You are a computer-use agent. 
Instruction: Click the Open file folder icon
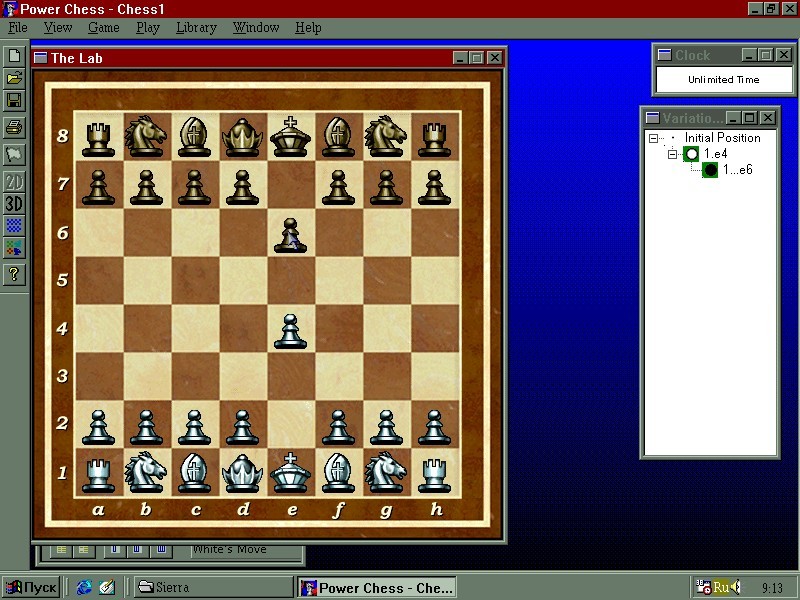(14, 78)
